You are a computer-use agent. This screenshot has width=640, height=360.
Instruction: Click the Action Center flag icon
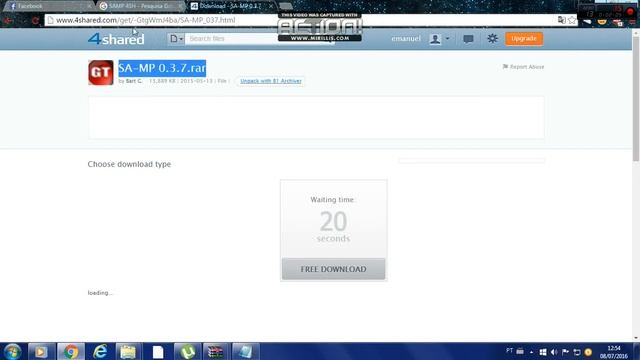point(565,352)
